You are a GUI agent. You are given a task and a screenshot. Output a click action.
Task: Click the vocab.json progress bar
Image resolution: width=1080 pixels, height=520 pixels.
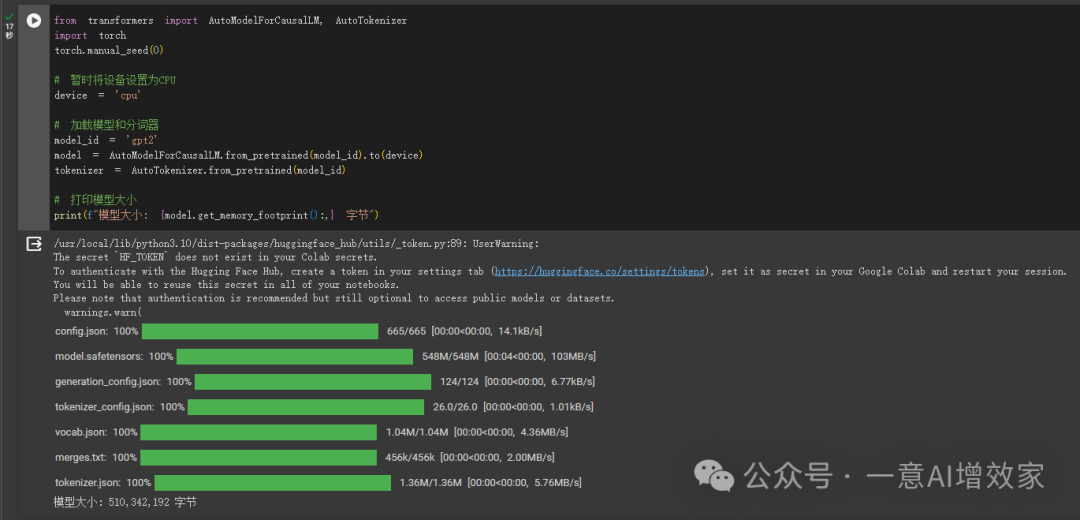259,432
